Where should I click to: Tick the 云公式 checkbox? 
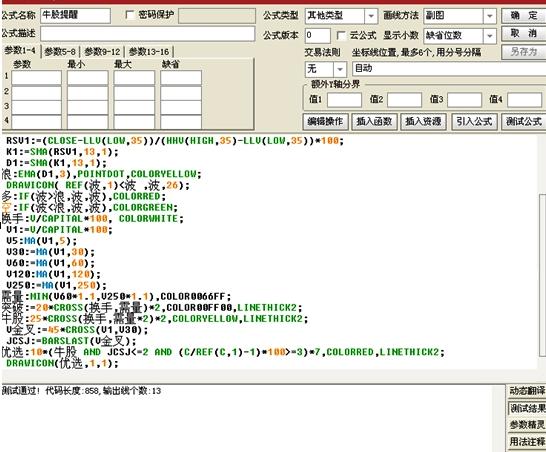coord(342,35)
